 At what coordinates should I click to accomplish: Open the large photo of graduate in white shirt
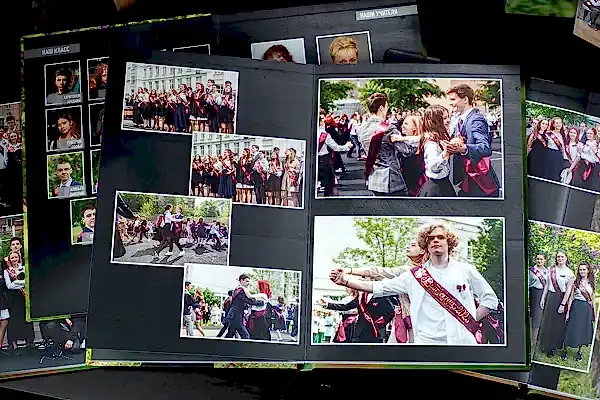tap(408, 280)
